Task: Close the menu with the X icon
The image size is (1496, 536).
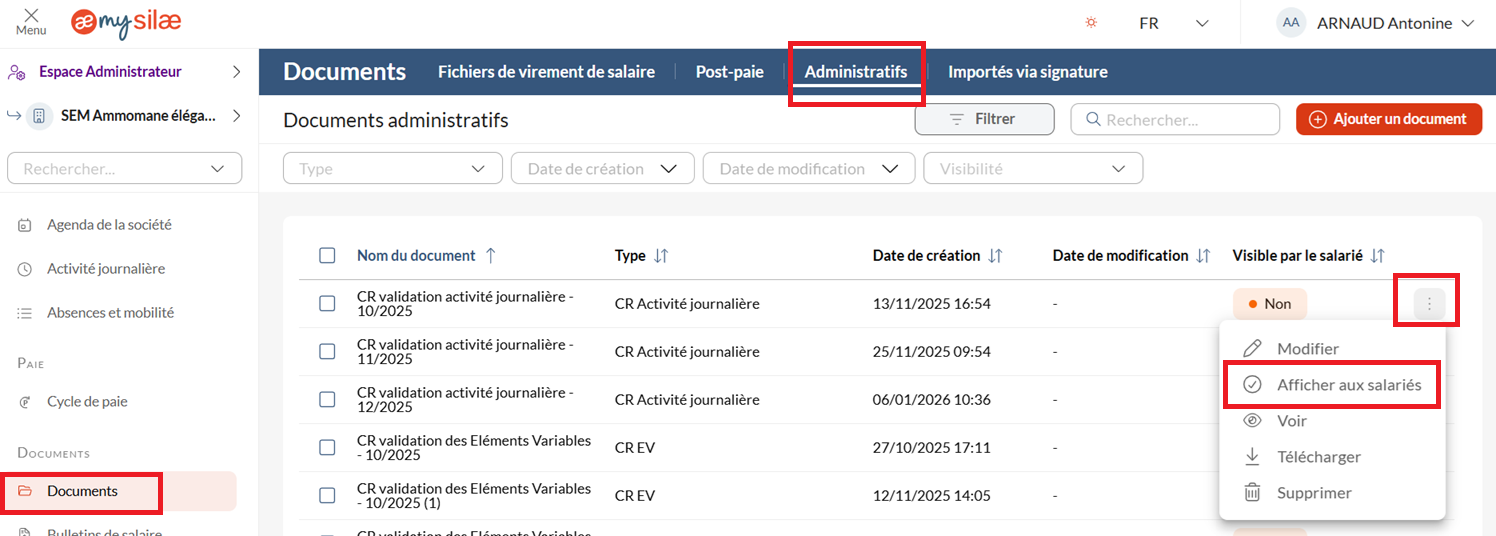Action: pyautogui.click(x=31, y=17)
